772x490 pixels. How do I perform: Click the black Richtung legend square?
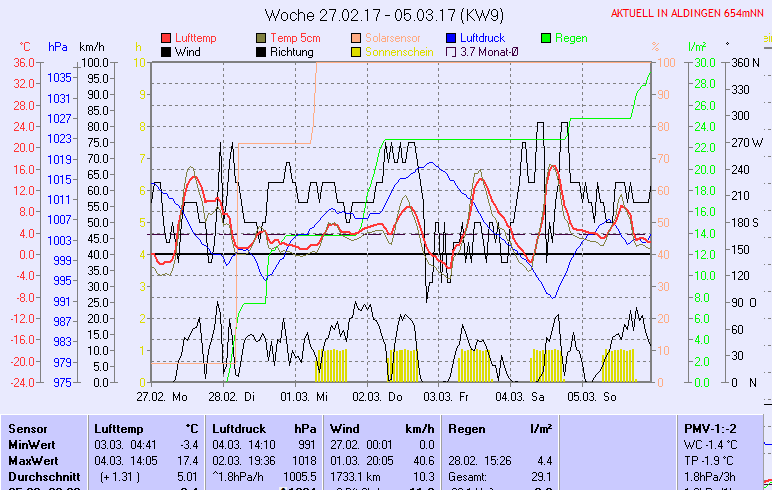pos(262,51)
